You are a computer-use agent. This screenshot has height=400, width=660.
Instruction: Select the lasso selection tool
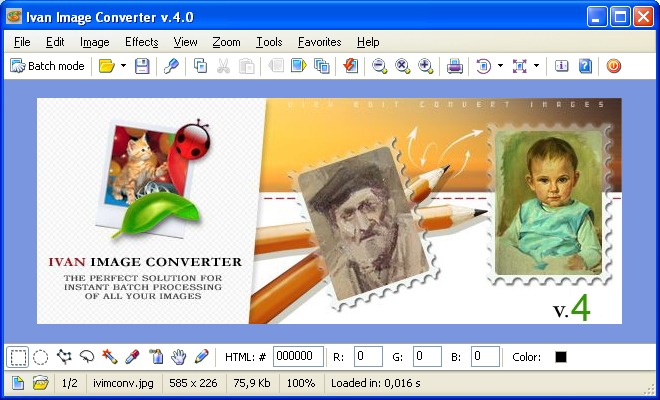coord(87,357)
